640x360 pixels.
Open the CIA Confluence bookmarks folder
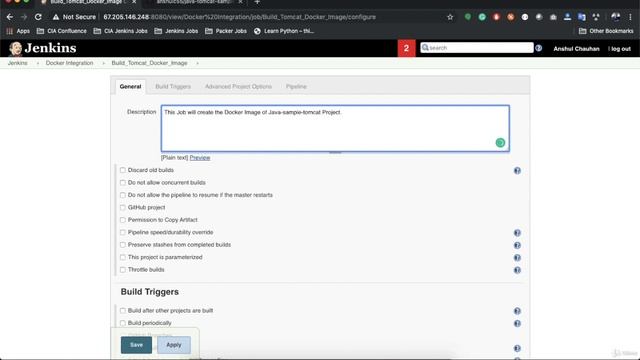click(x=62, y=31)
